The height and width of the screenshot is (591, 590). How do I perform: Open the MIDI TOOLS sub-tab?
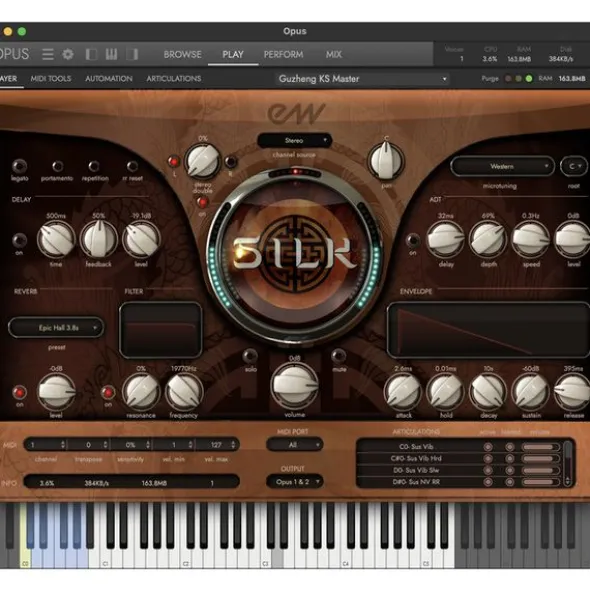tap(51, 78)
